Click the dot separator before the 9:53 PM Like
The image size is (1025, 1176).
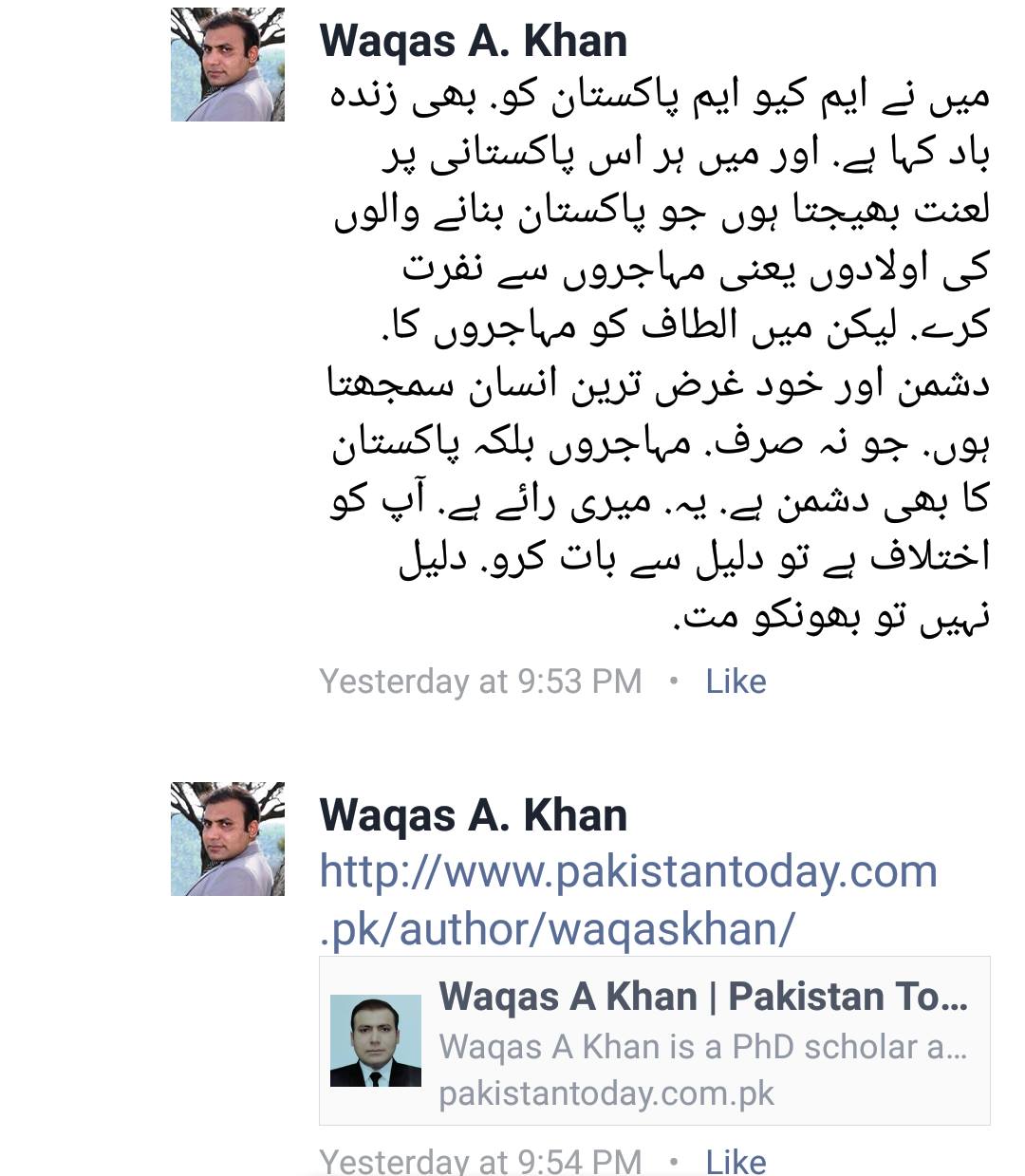point(674,681)
